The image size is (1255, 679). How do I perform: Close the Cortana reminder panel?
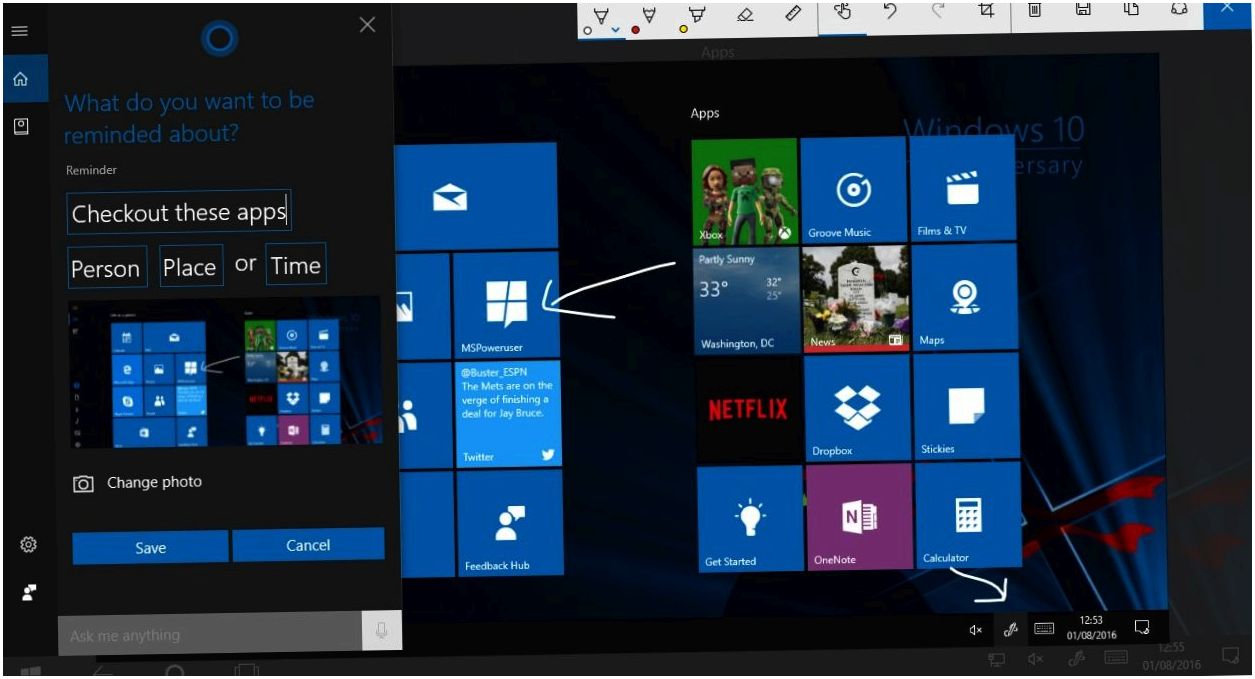tap(368, 24)
